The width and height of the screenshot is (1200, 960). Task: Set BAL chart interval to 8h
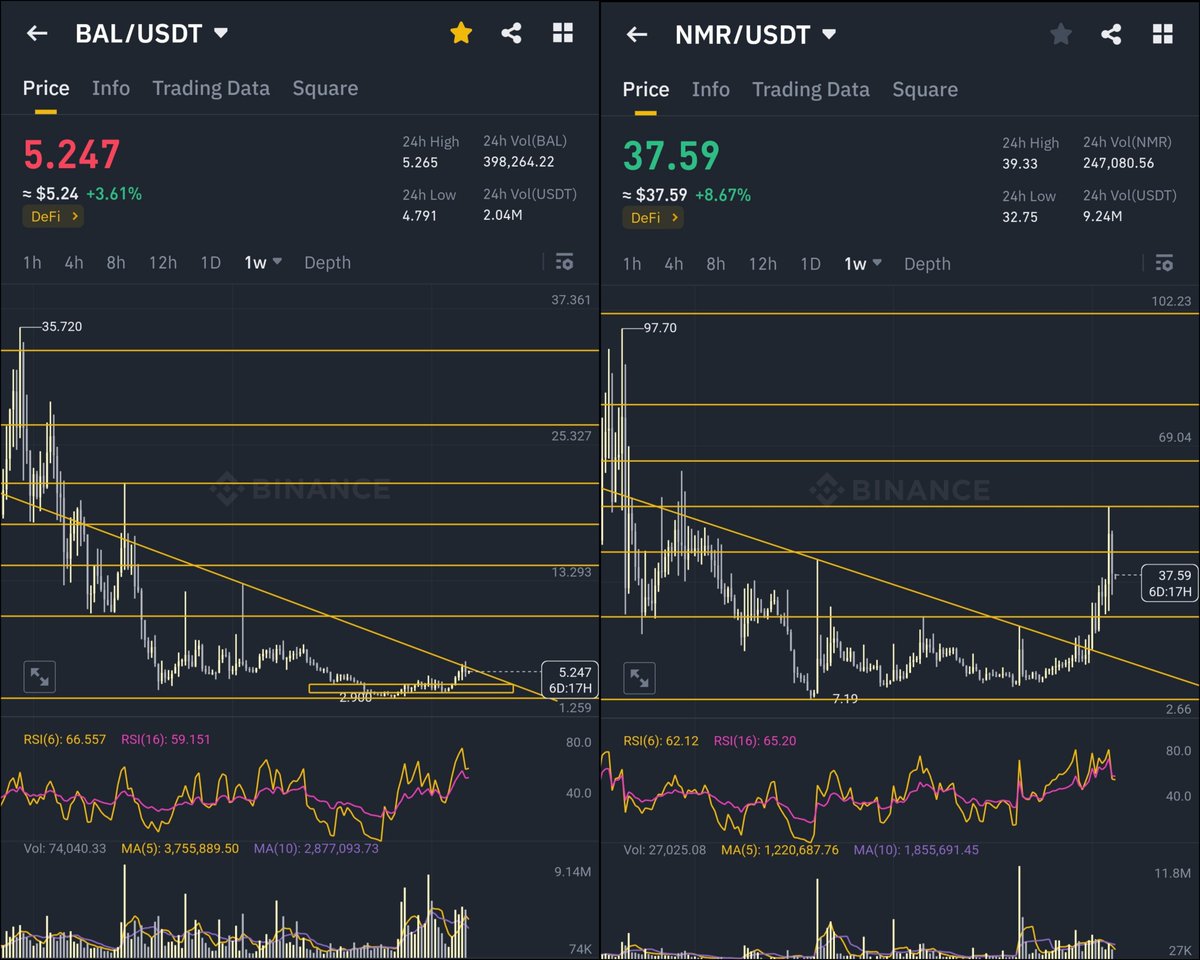[116, 262]
